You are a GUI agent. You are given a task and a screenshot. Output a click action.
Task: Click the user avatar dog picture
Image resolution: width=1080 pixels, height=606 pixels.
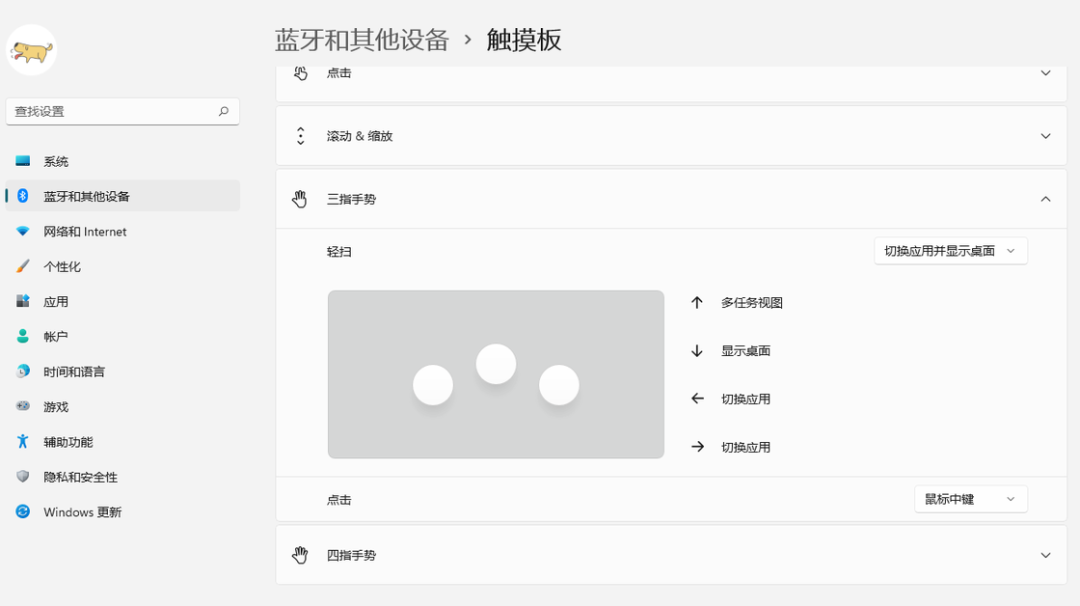pos(32,50)
